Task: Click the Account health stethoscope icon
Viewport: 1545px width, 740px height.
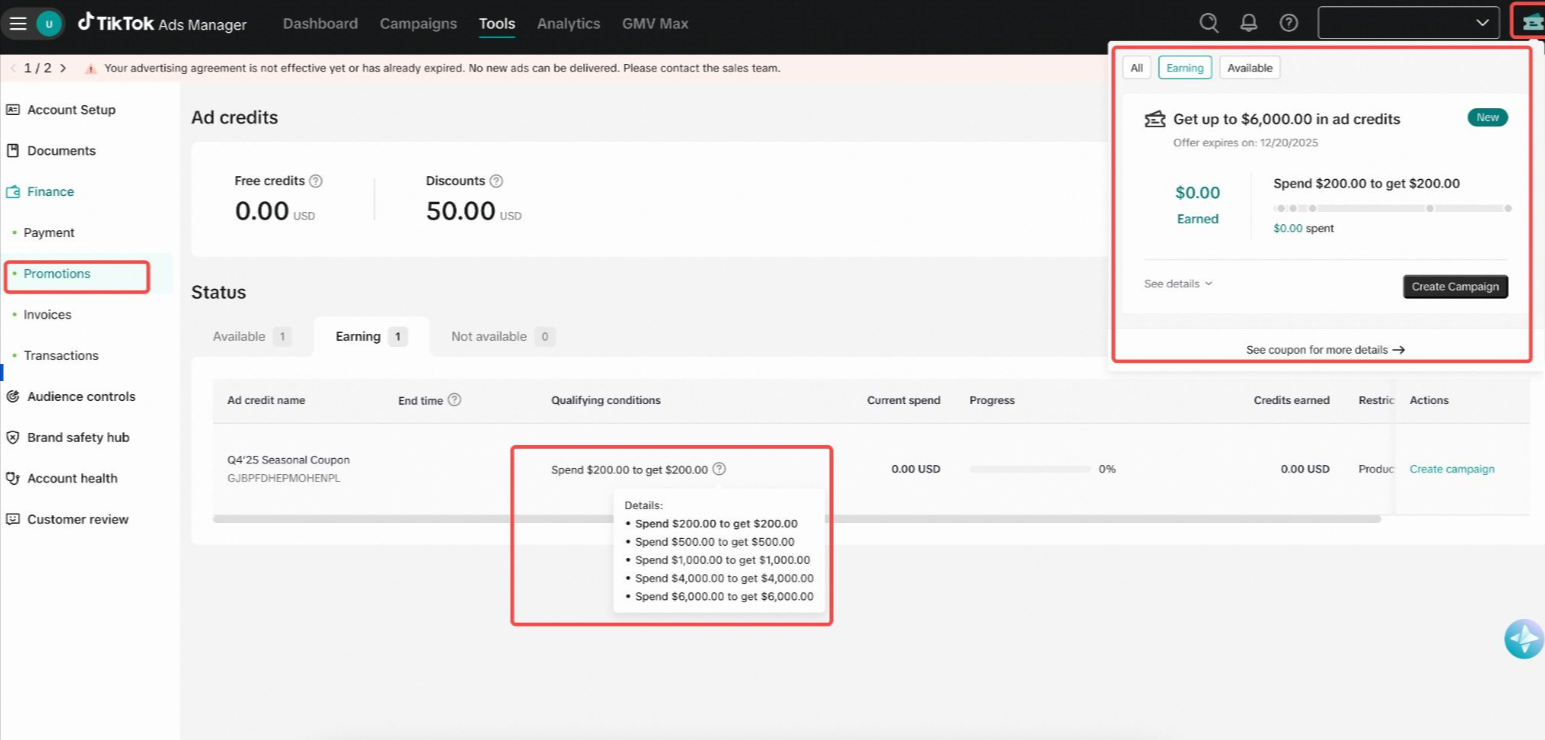Action: coord(13,479)
